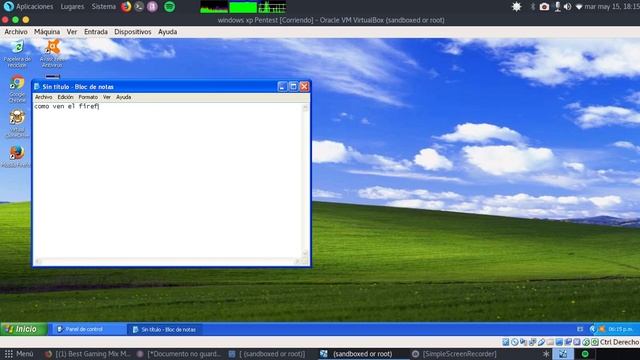Screen dimensions: 640x360
Task: Open Papelera de reciclaje on XP desktop
Action: tap(17, 54)
